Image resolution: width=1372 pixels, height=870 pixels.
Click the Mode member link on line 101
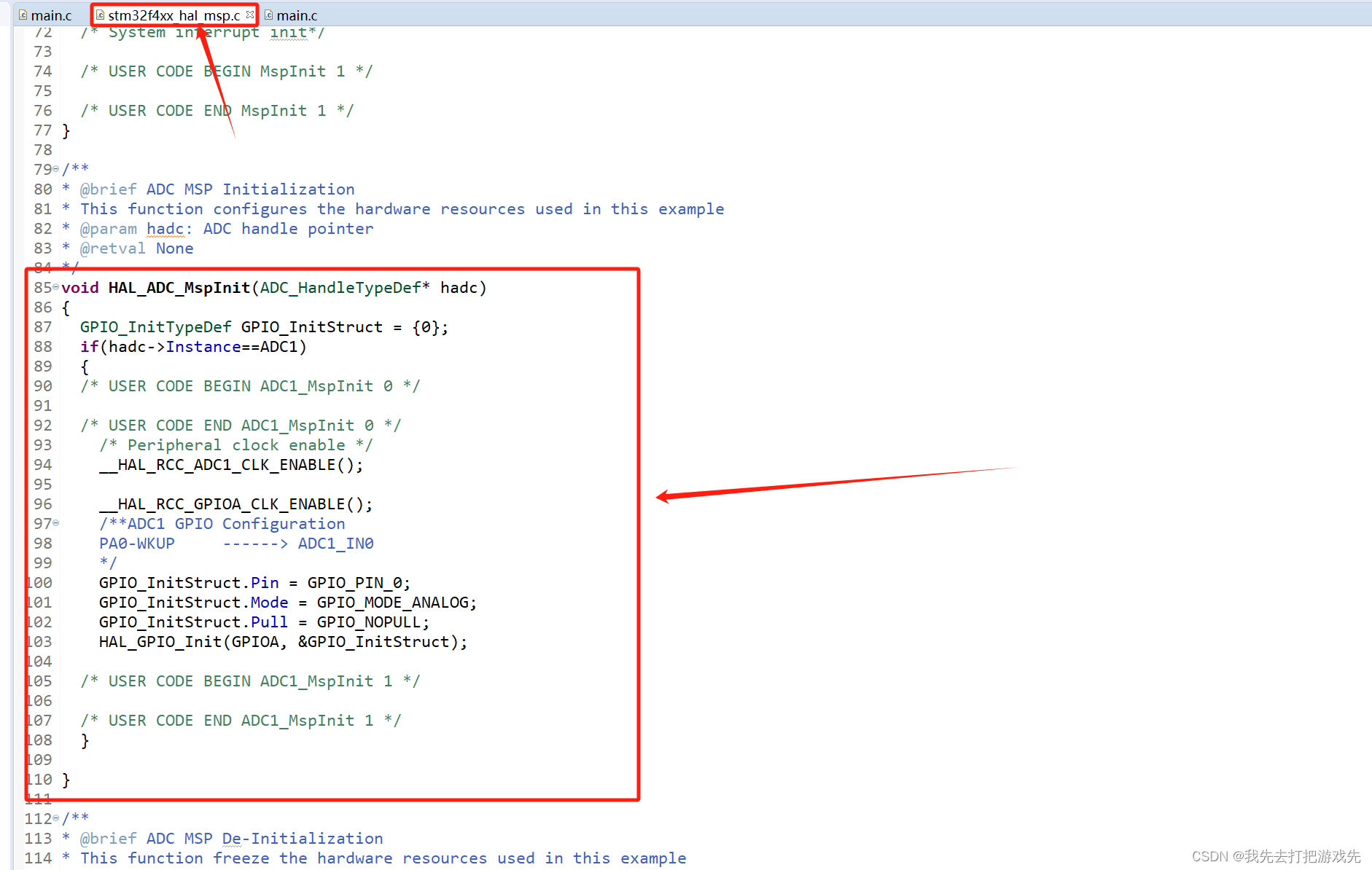coord(270,603)
